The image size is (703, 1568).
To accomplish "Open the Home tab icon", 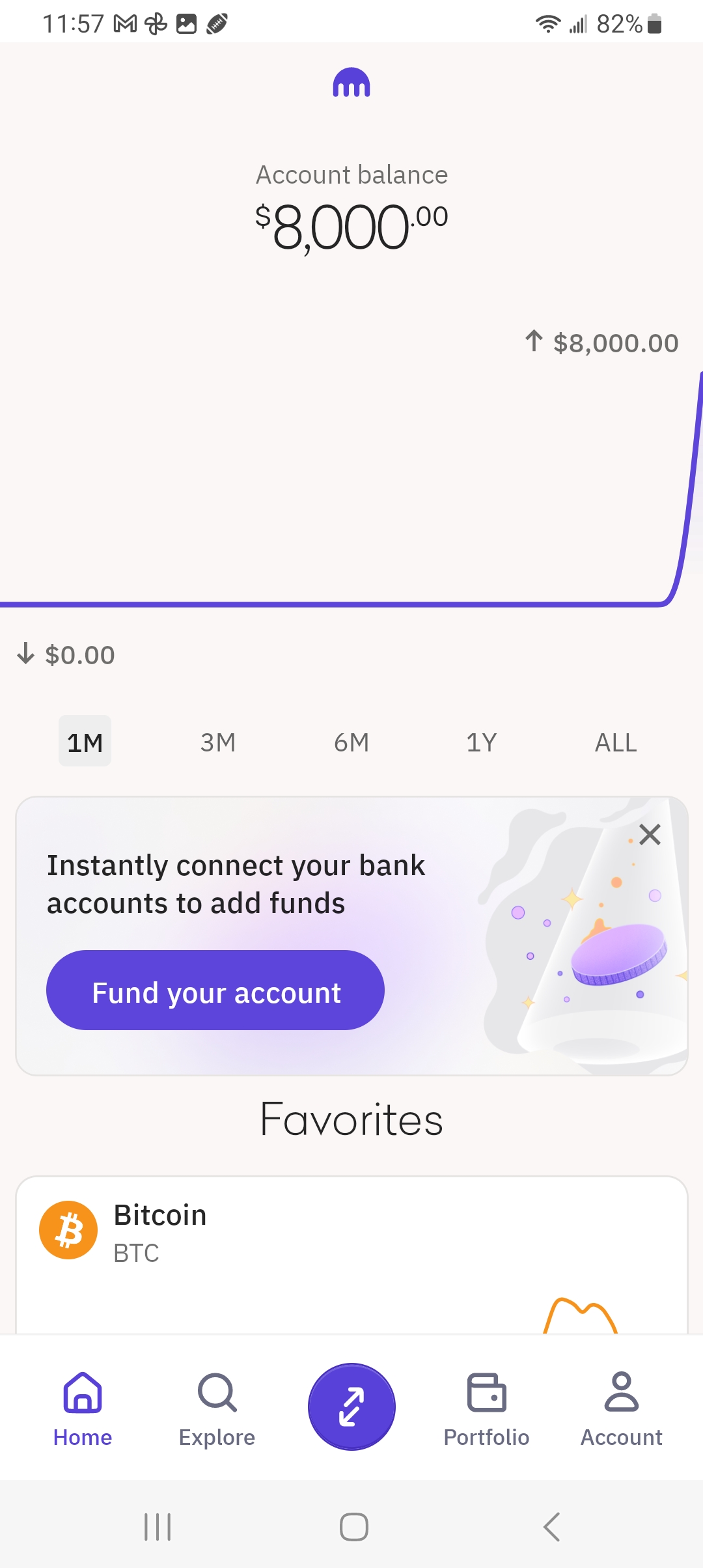I will [83, 1393].
